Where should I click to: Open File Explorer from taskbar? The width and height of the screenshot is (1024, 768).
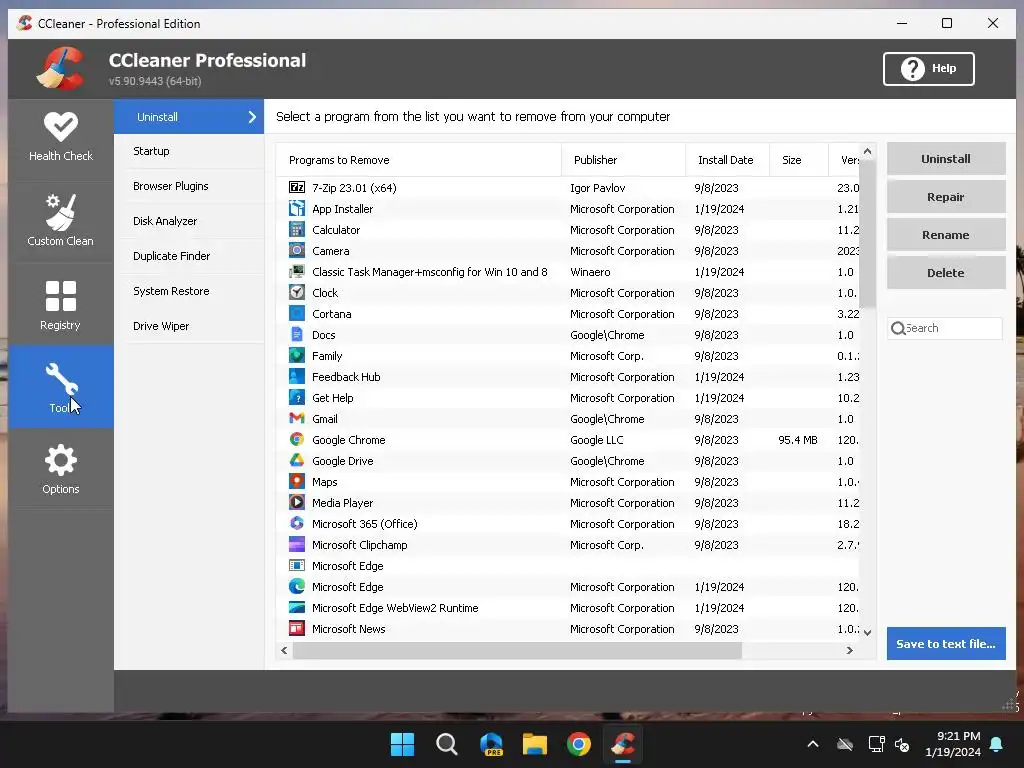click(535, 744)
